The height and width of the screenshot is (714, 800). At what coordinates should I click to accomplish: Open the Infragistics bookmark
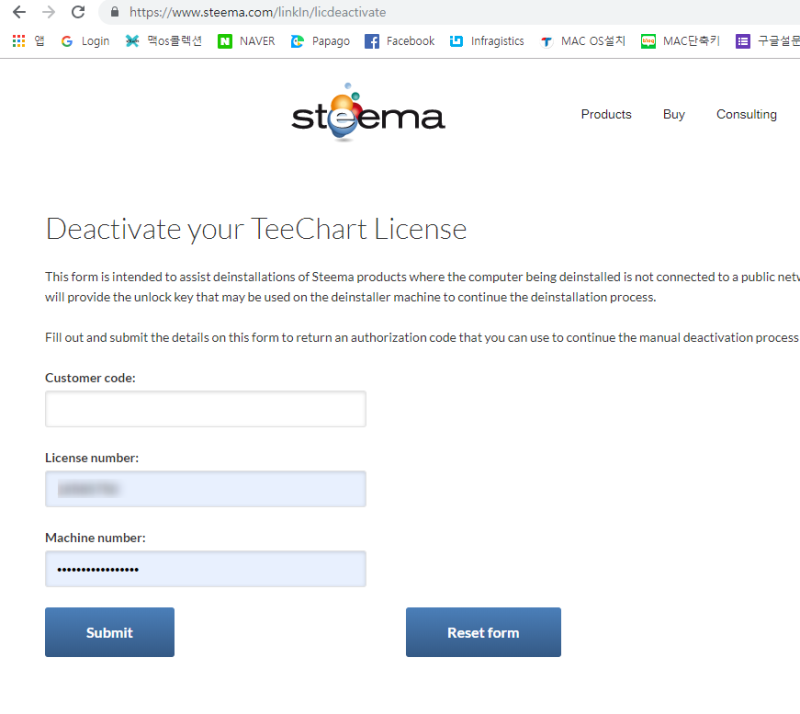[486, 41]
